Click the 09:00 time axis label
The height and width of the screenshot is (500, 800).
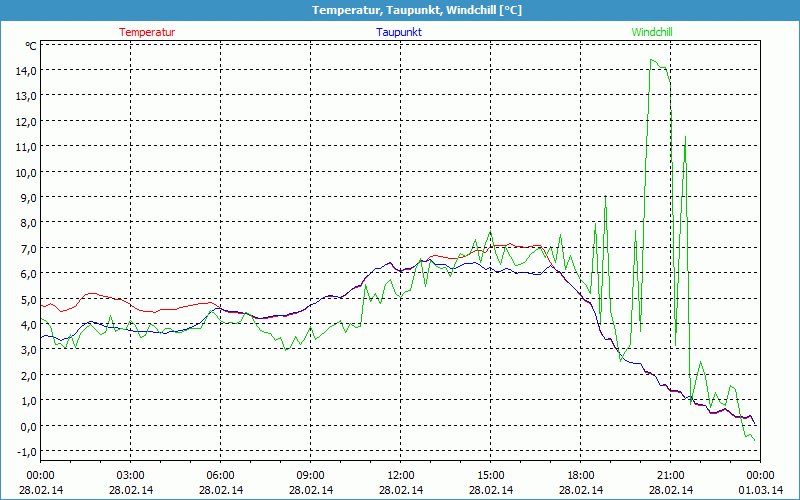point(310,475)
